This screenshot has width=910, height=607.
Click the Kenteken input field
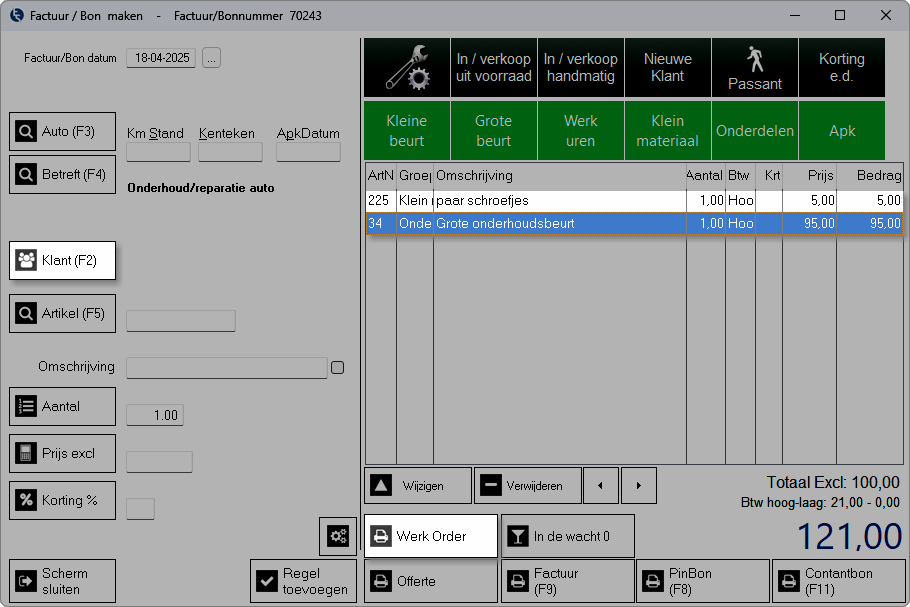tap(230, 153)
